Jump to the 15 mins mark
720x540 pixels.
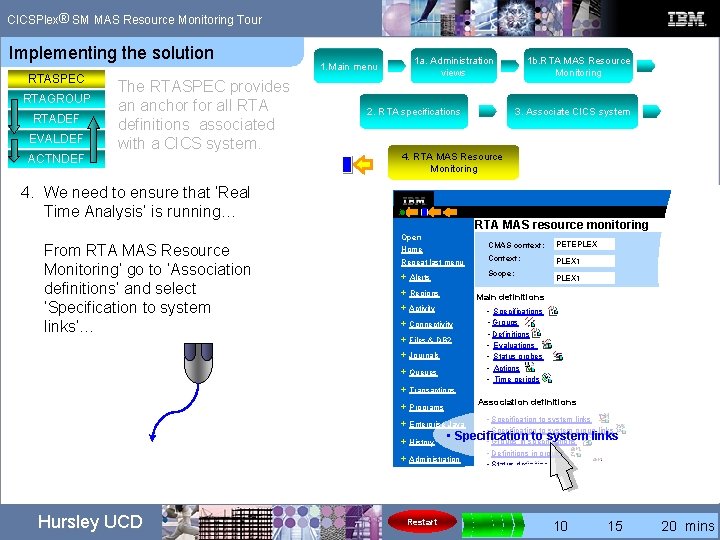[x=615, y=526]
